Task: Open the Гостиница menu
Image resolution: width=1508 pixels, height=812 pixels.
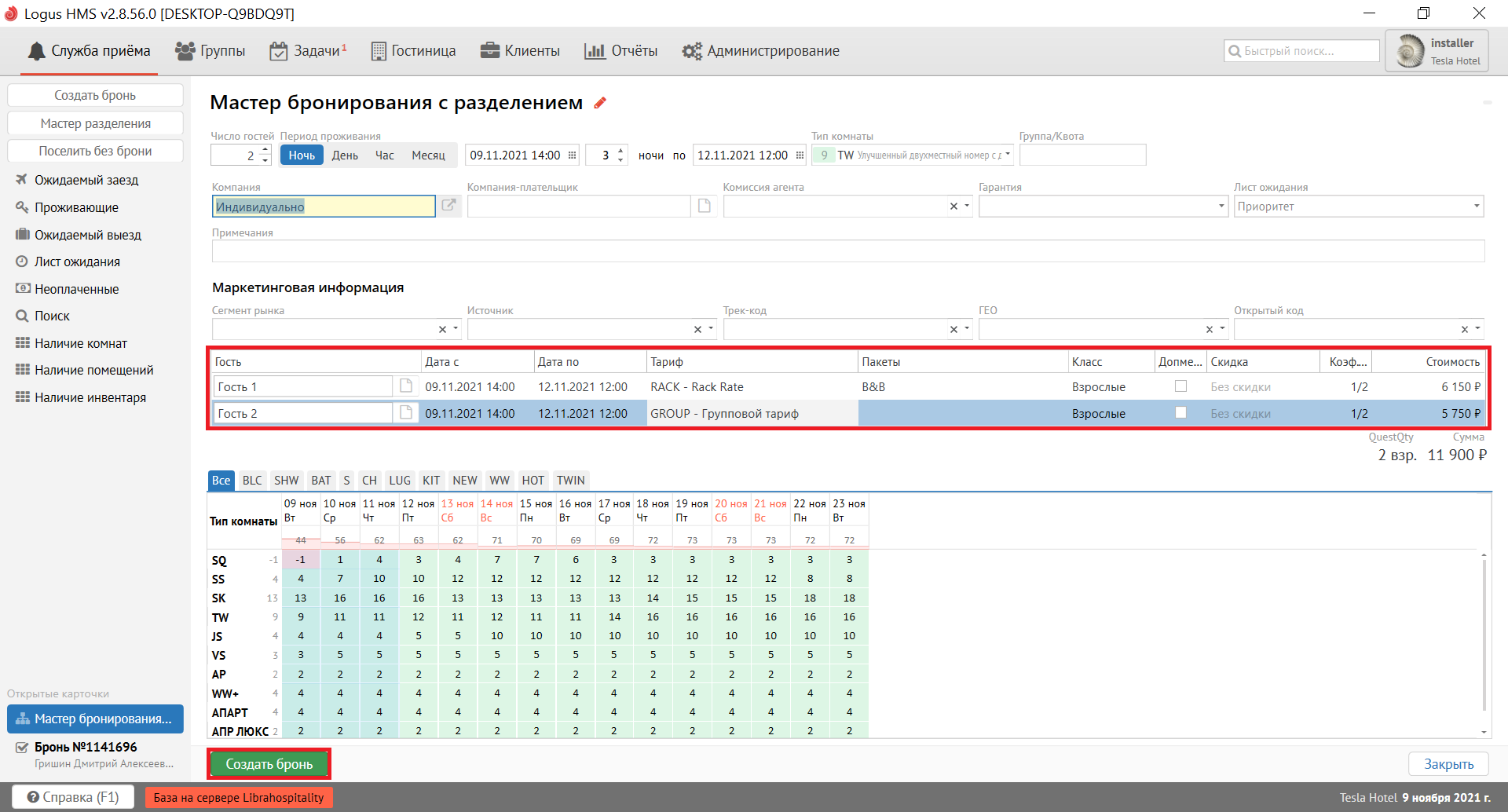Action: point(413,51)
